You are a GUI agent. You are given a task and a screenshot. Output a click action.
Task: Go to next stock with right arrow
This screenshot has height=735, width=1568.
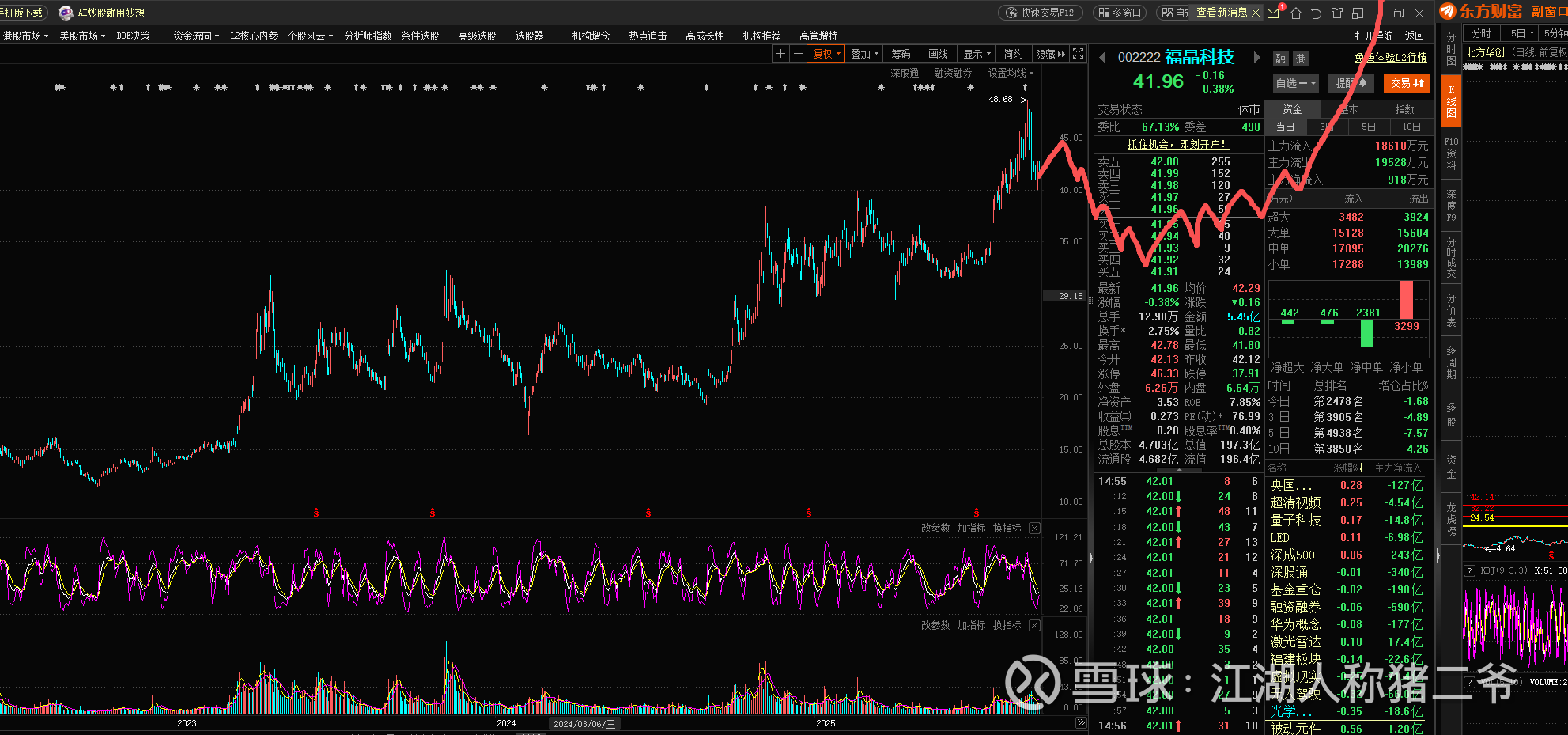click(1256, 57)
